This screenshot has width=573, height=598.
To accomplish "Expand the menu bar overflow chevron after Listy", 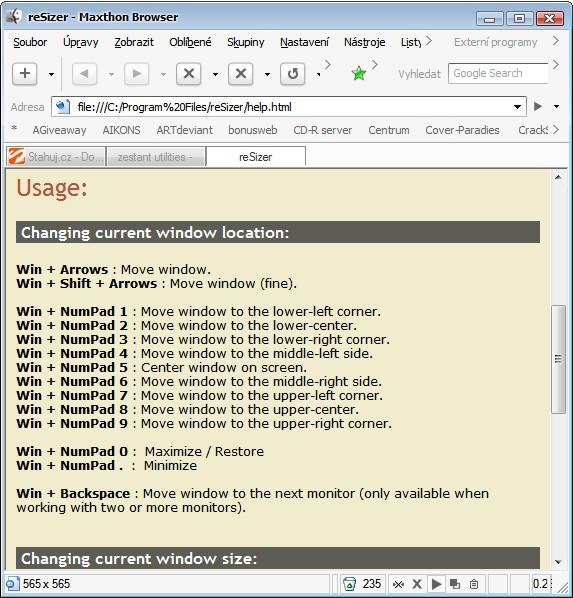I will (429, 40).
